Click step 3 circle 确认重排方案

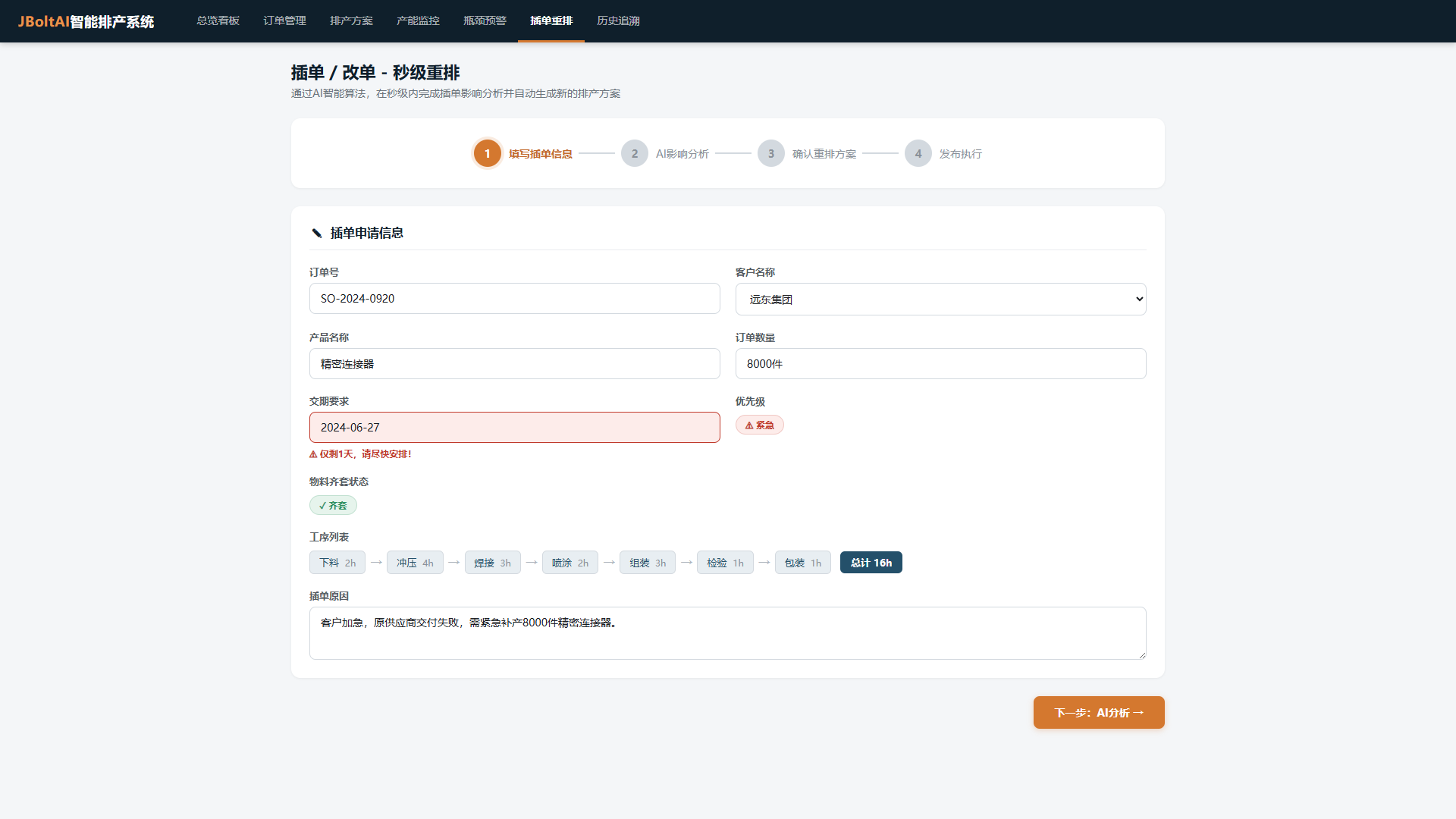(771, 153)
